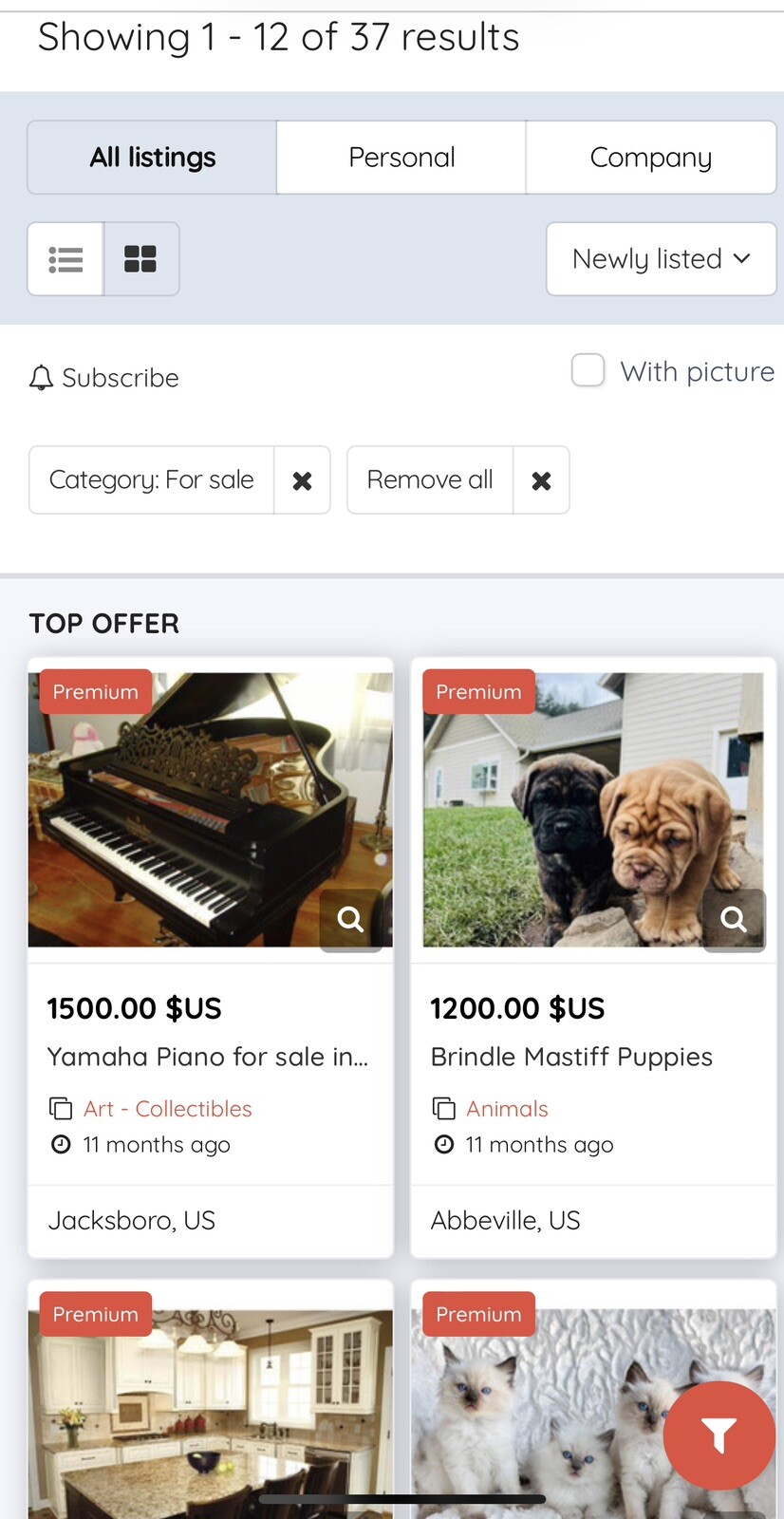Viewport: 784px width, 1519px height.
Task: Remove the Category: For sale filter
Action: [302, 480]
